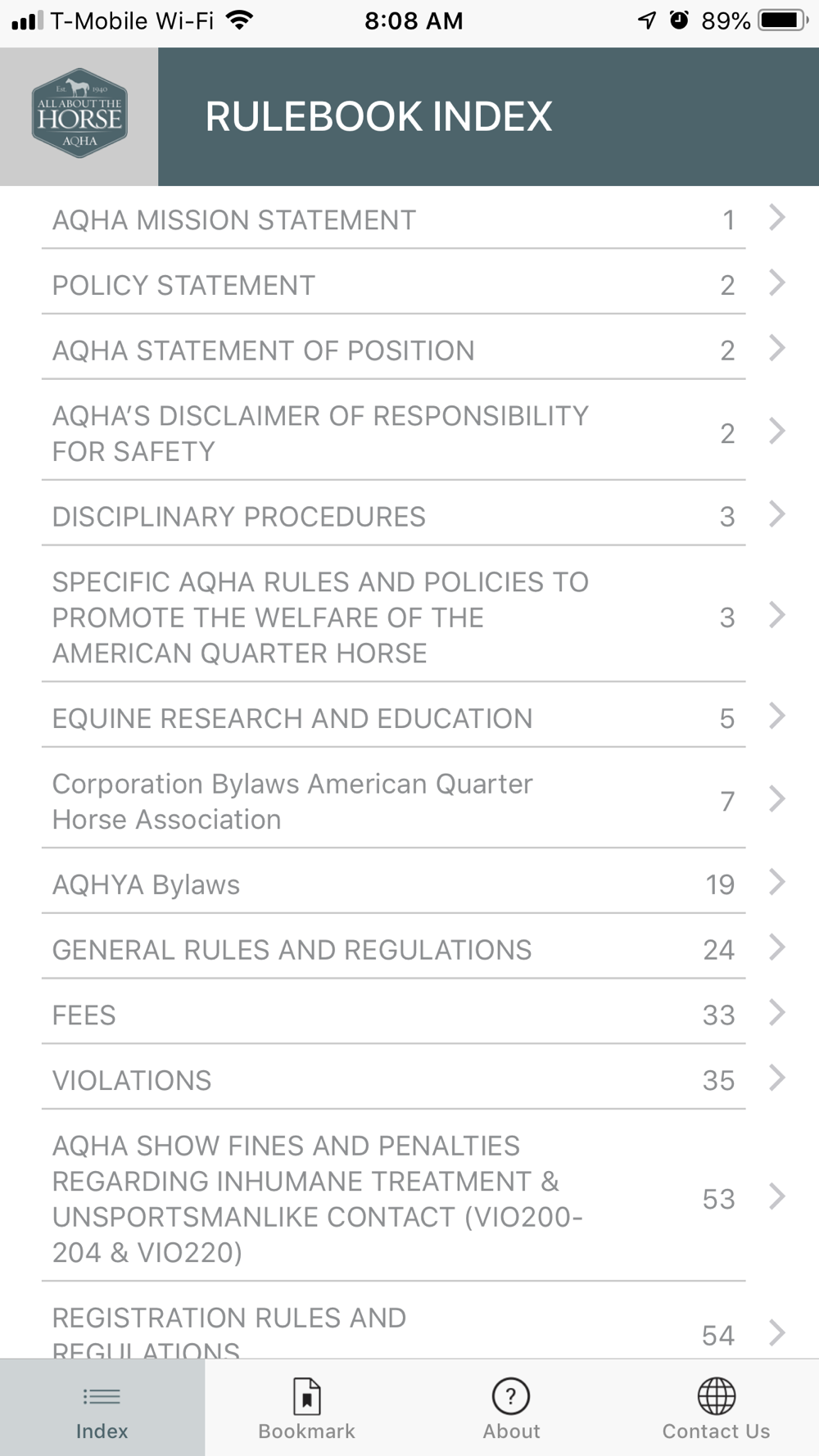Switch to the About tab
819x1456 pixels.
[511, 1409]
